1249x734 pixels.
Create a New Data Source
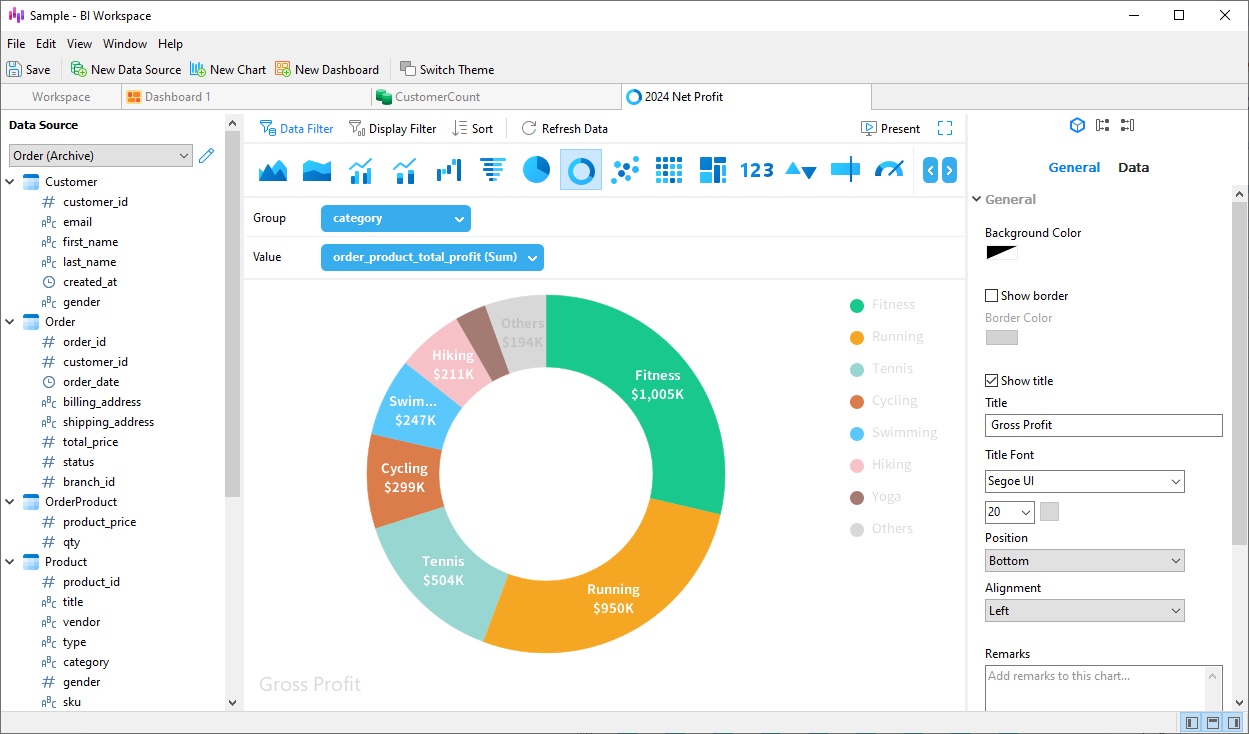(x=126, y=69)
